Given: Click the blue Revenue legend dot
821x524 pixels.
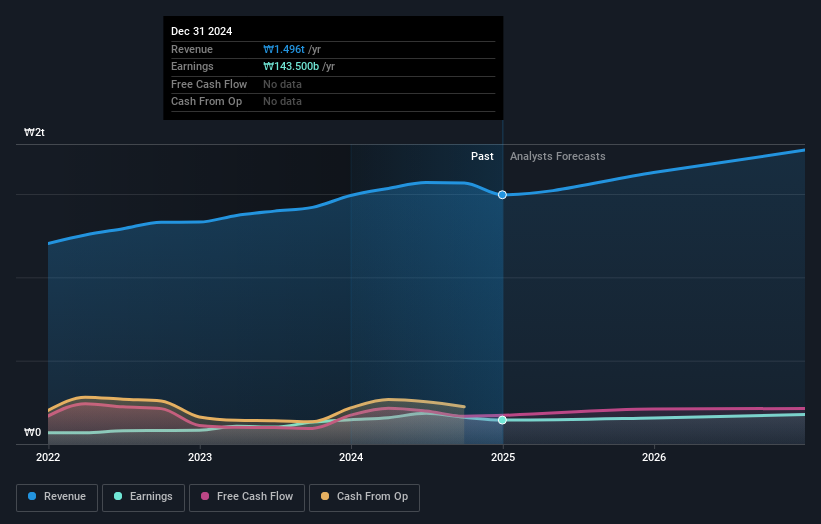Looking at the screenshot, I should click(32, 496).
